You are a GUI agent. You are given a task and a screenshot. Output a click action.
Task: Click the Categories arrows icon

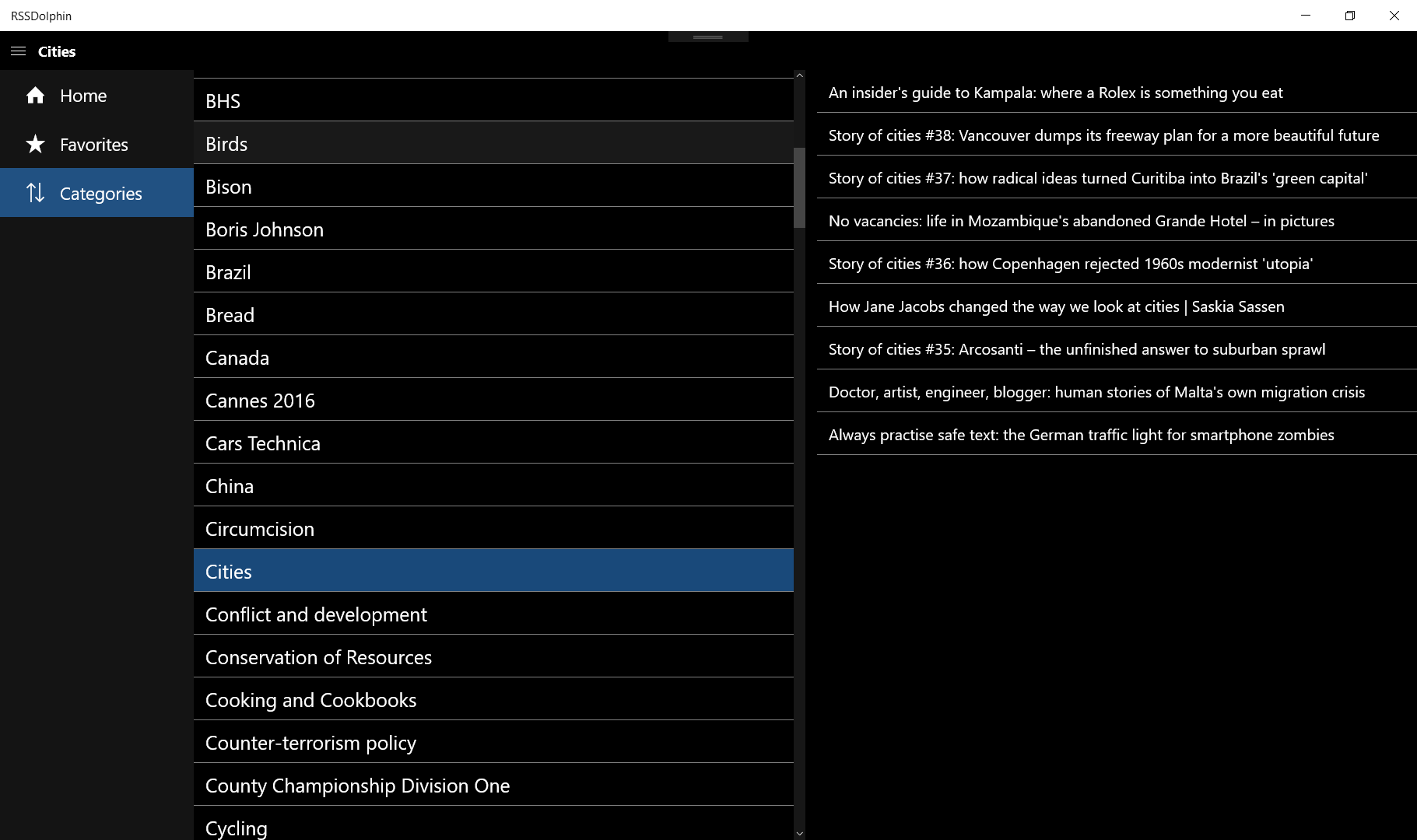(35, 193)
